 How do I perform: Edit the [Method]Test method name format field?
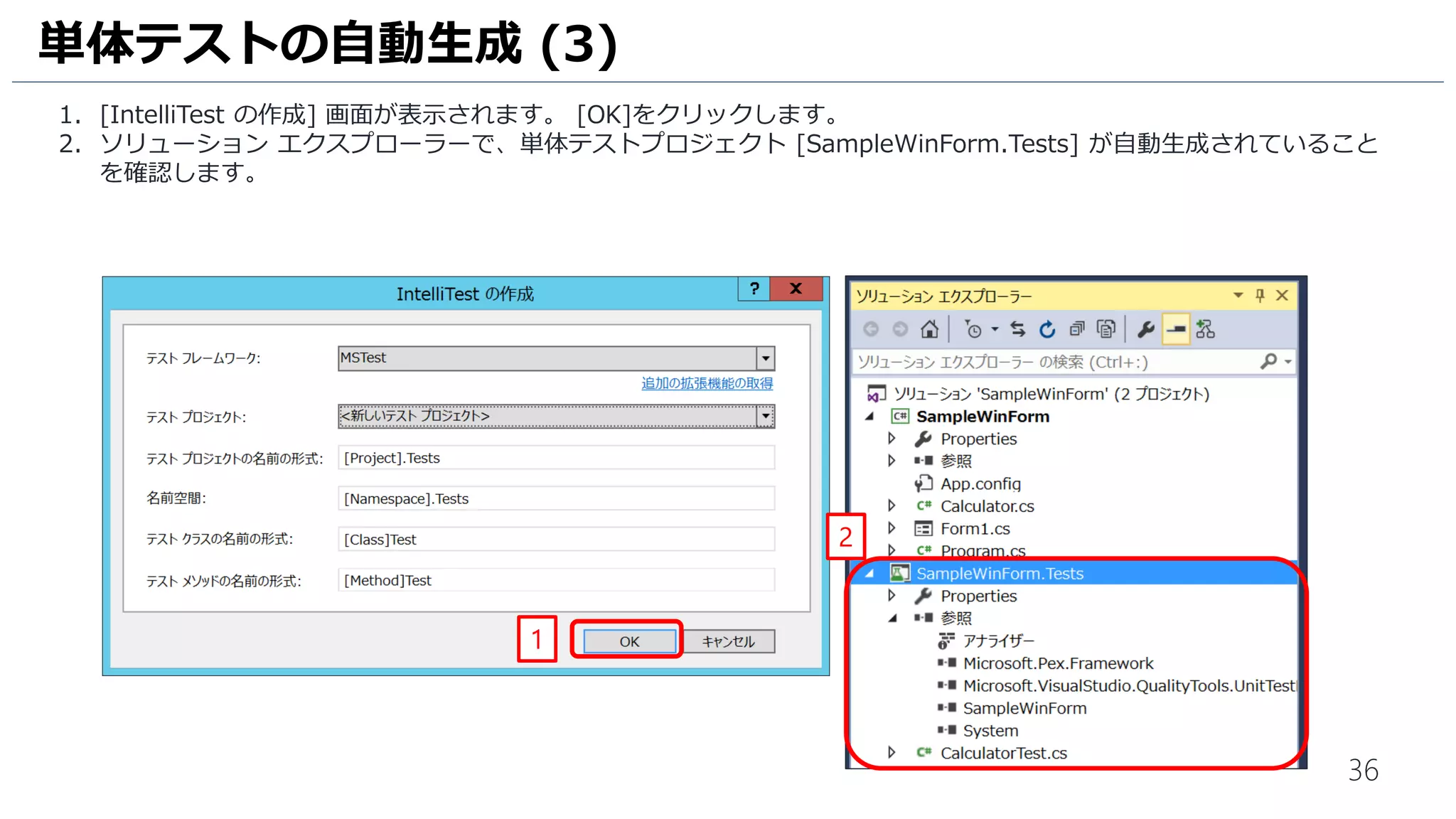coord(556,580)
